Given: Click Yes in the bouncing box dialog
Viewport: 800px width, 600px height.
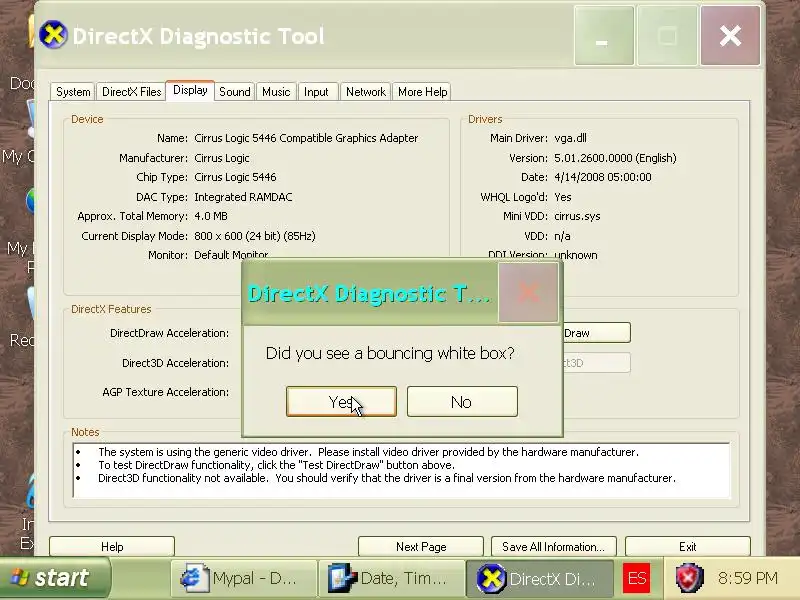Looking at the screenshot, I should point(341,402).
